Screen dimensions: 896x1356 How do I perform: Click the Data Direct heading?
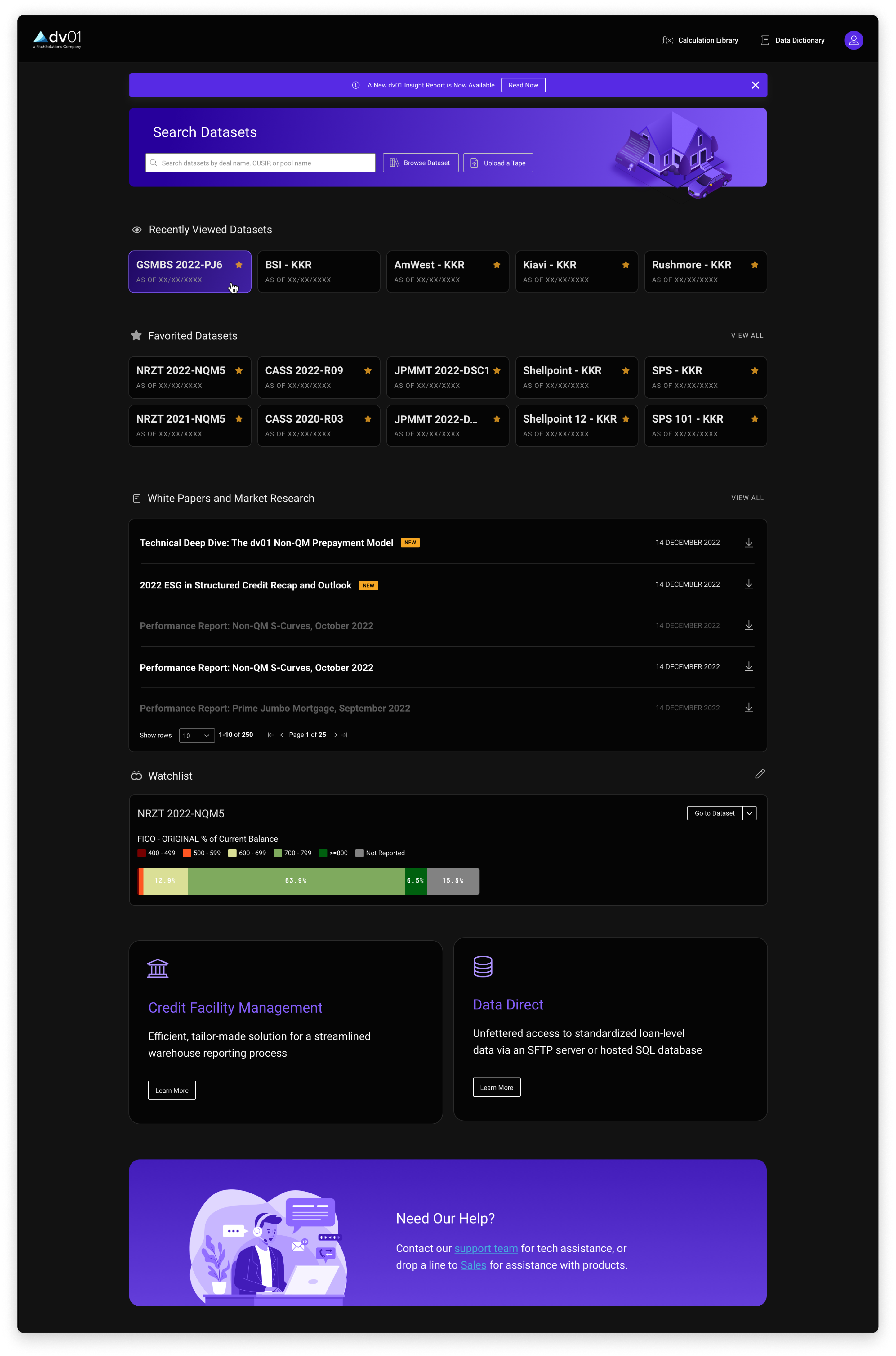(508, 1004)
